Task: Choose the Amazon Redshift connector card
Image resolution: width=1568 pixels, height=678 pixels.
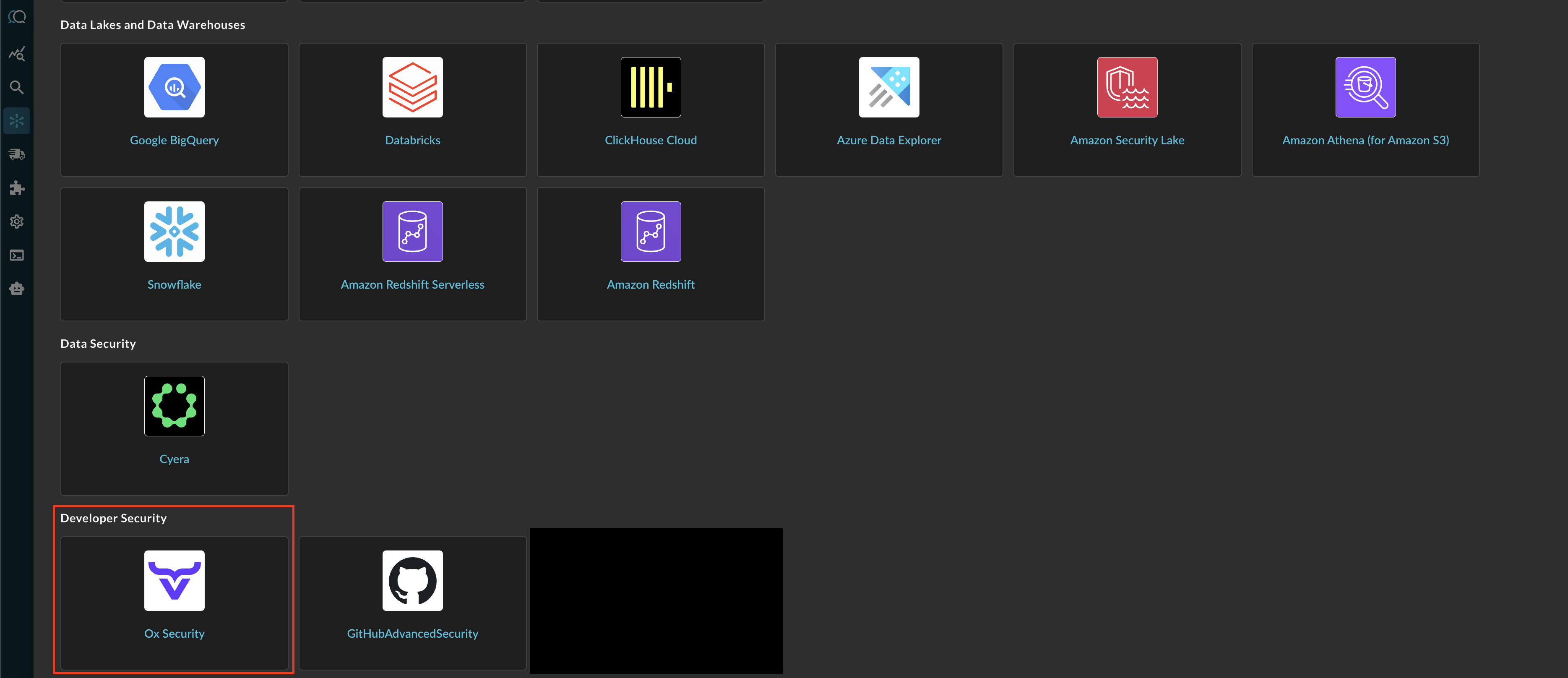Action: [x=651, y=254]
